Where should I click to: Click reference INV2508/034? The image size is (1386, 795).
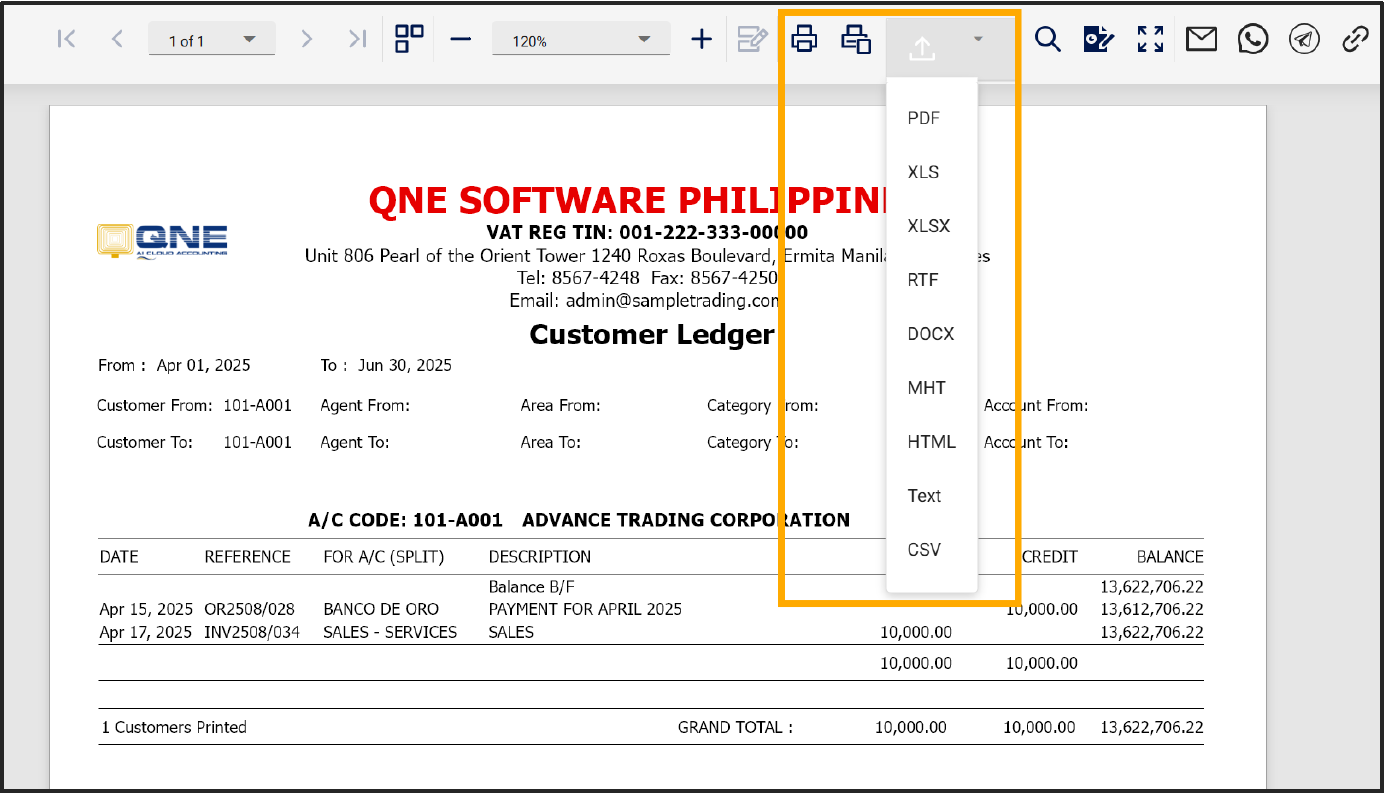click(252, 632)
